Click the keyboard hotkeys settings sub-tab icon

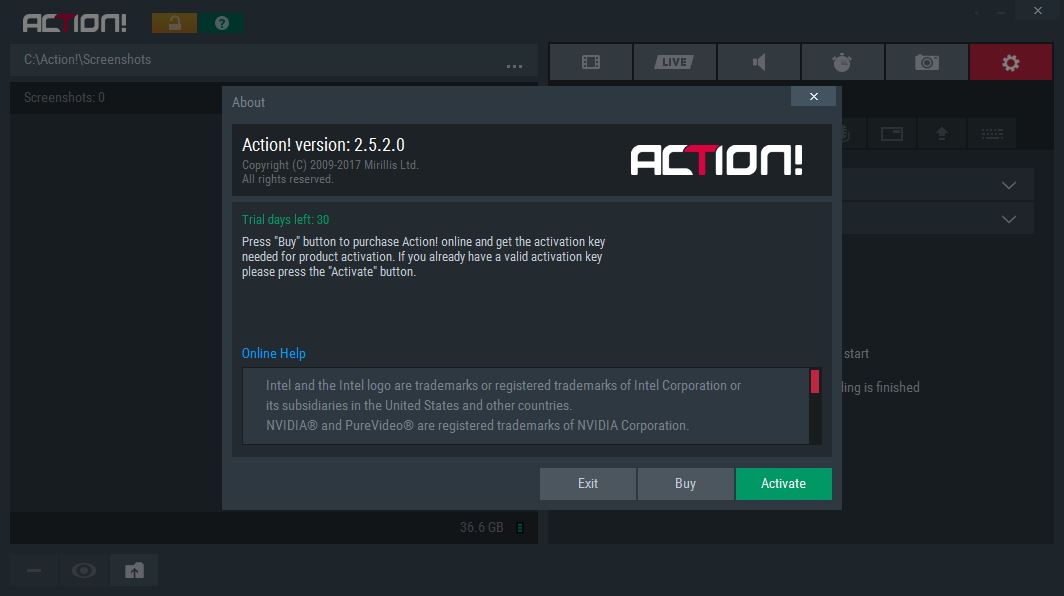pyautogui.click(x=992, y=134)
